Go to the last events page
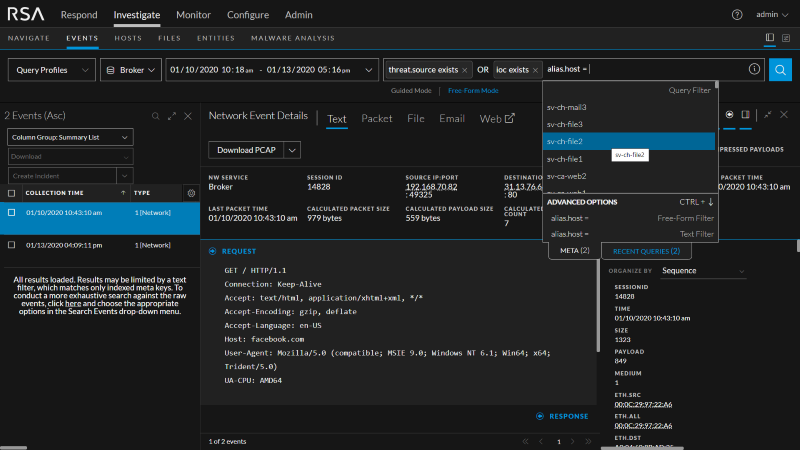This screenshot has height=450, width=800. pyautogui.click(x=588, y=441)
